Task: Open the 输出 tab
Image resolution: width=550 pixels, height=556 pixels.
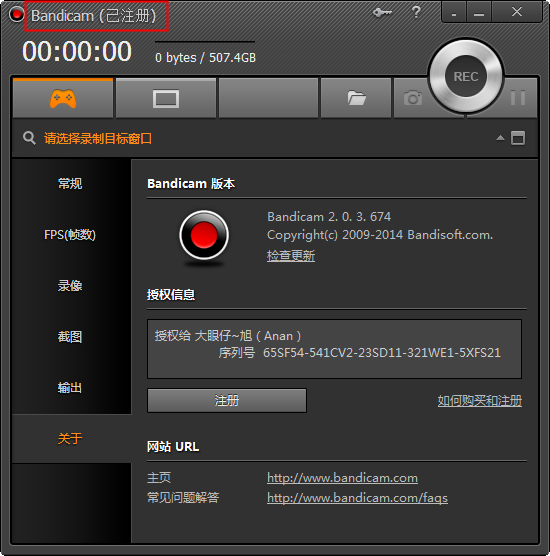Action: tap(70, 388)
